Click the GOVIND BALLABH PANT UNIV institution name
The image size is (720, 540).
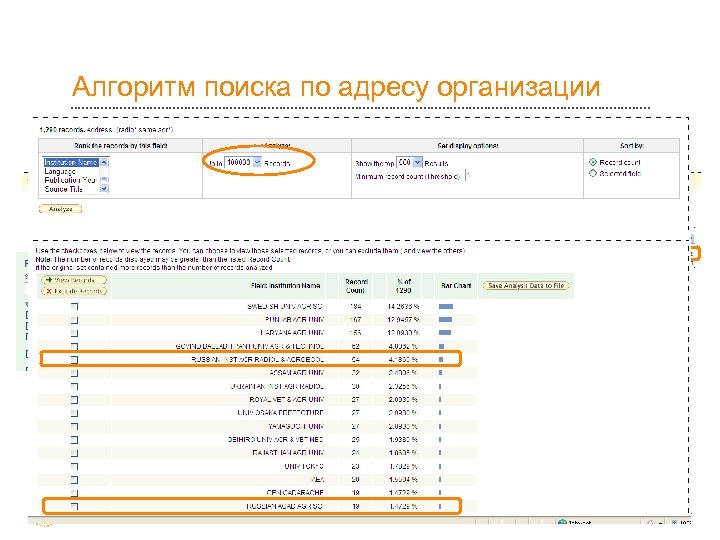coord(250,347)
